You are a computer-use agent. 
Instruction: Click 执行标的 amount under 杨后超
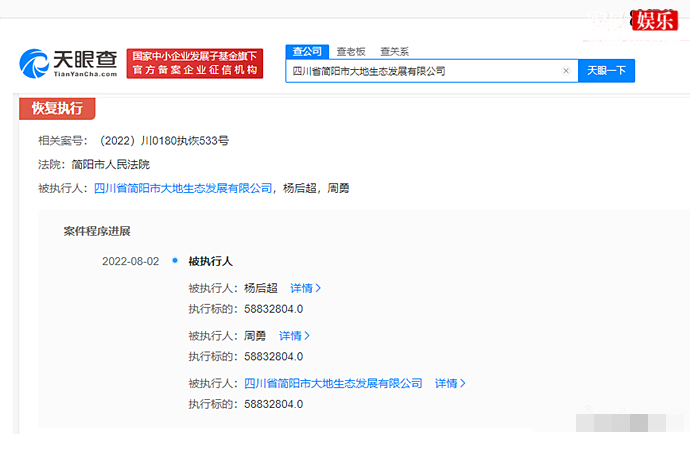[274, 309]
